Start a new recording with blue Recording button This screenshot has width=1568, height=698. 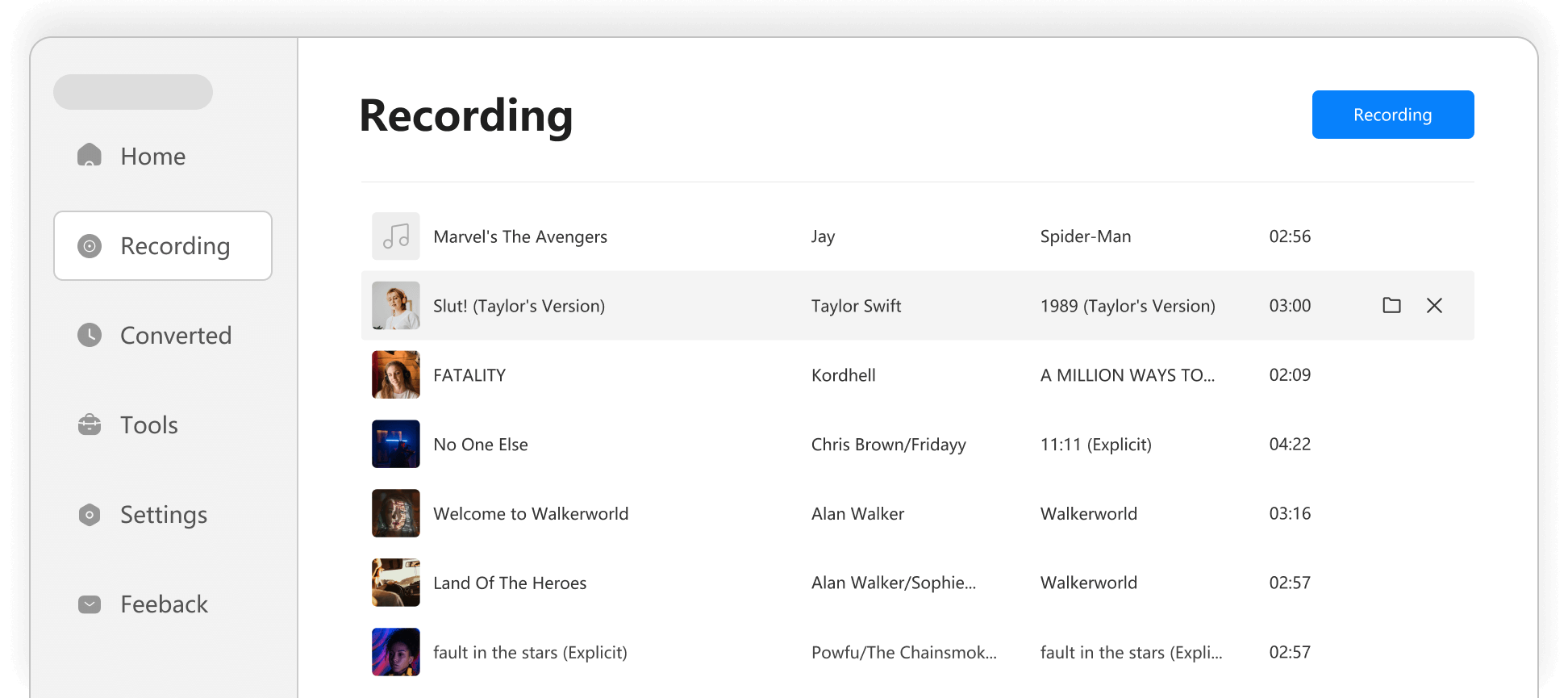(x=1393, y=115)
